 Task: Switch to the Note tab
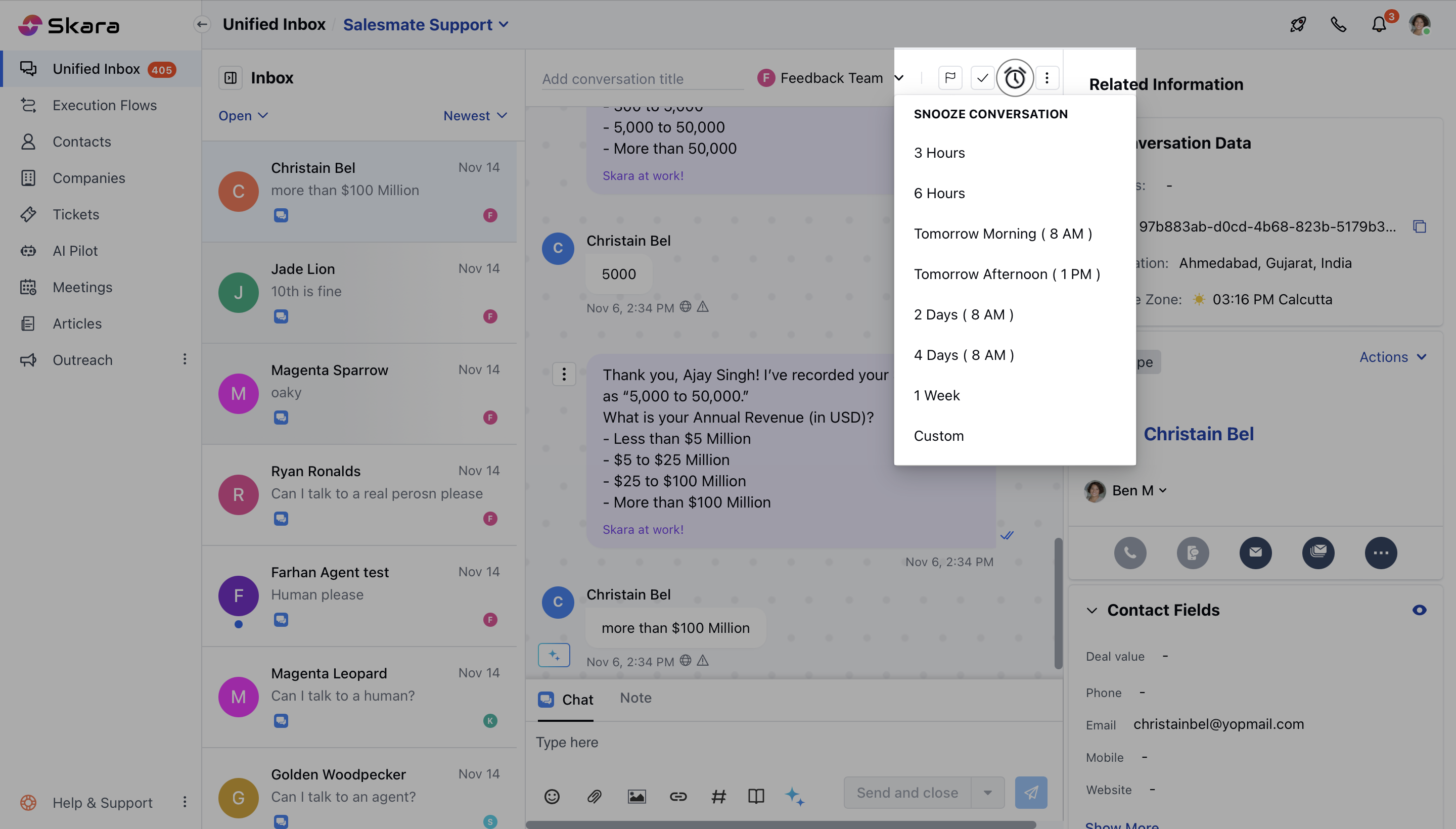point(635,698)
